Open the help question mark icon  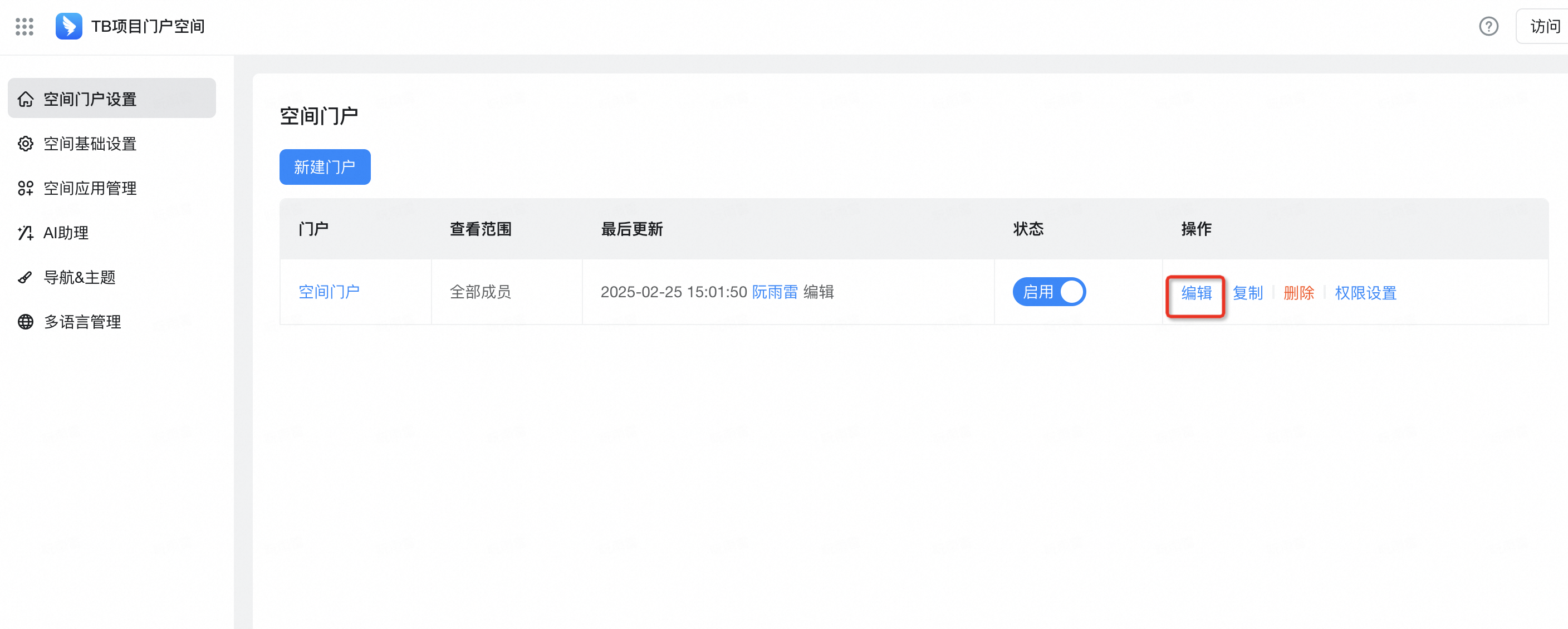[x=1488, y=26]
